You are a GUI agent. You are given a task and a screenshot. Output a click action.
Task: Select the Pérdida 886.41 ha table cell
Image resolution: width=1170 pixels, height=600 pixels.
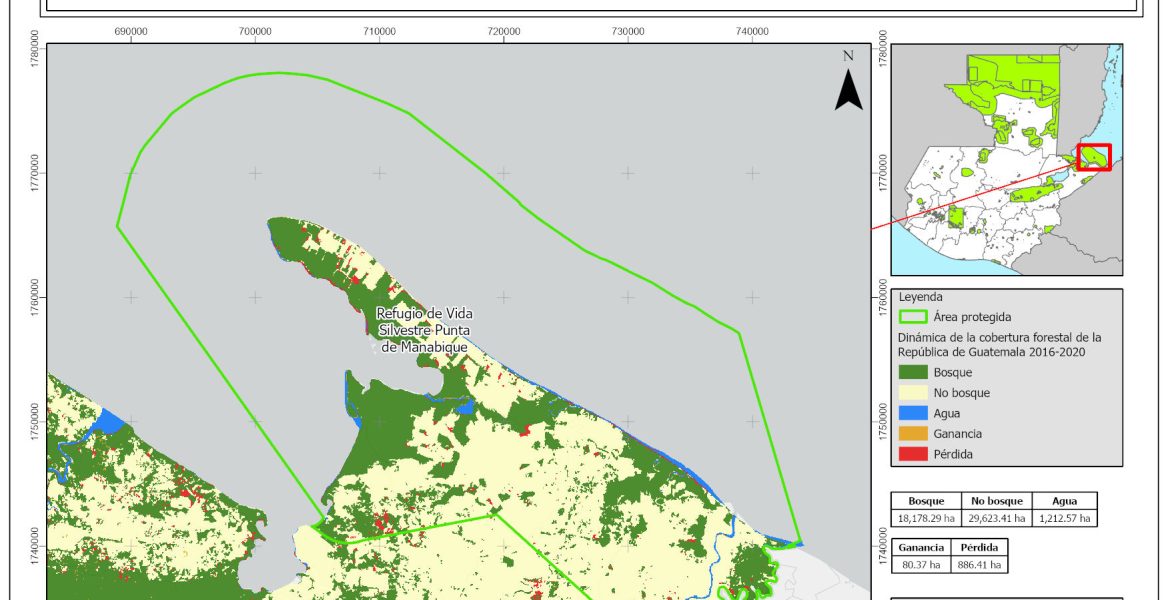(x=980, y=565)
